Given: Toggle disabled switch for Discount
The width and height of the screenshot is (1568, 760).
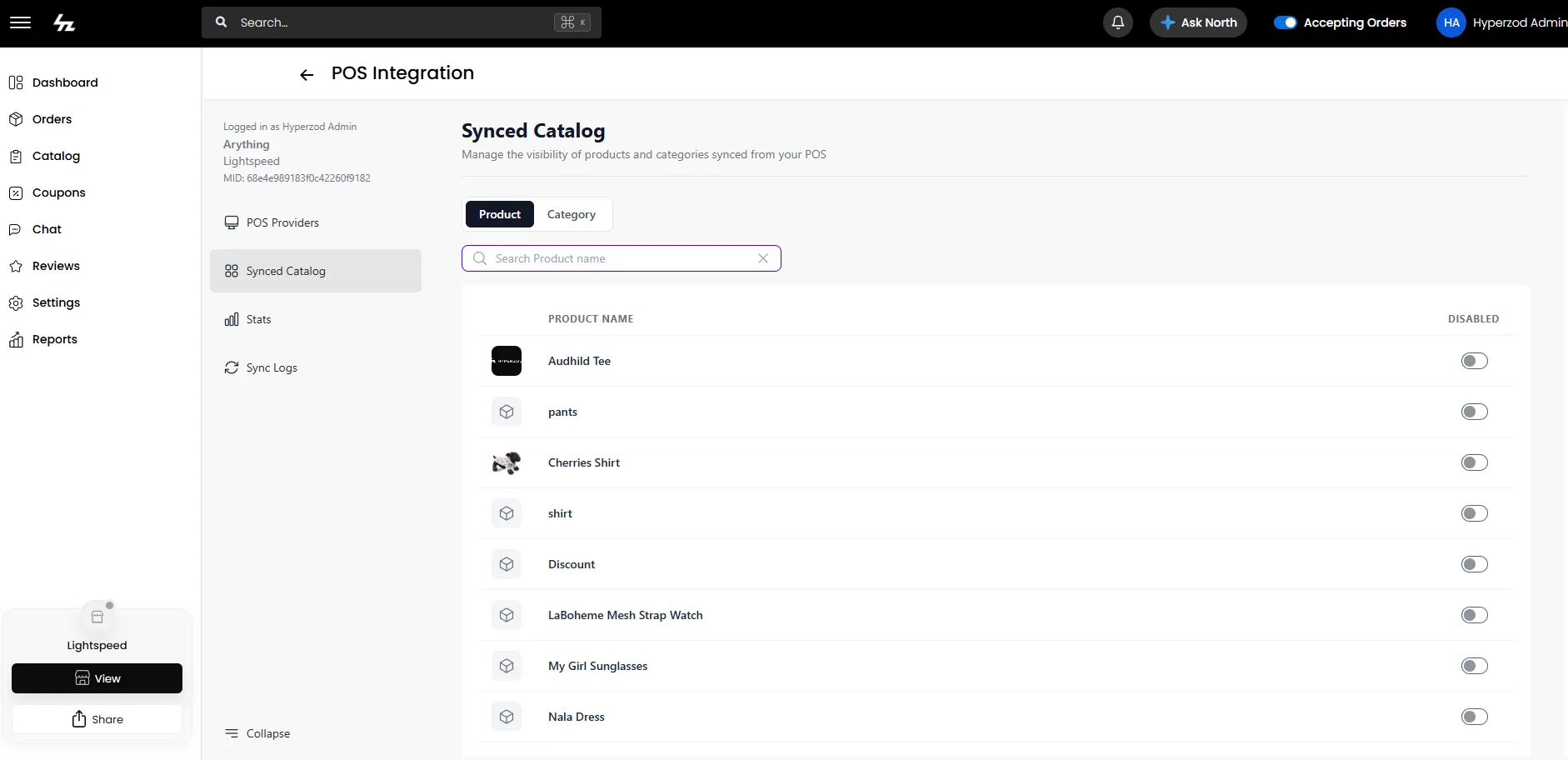Looking at the screenshot, I should click(x=1474, y=564).
